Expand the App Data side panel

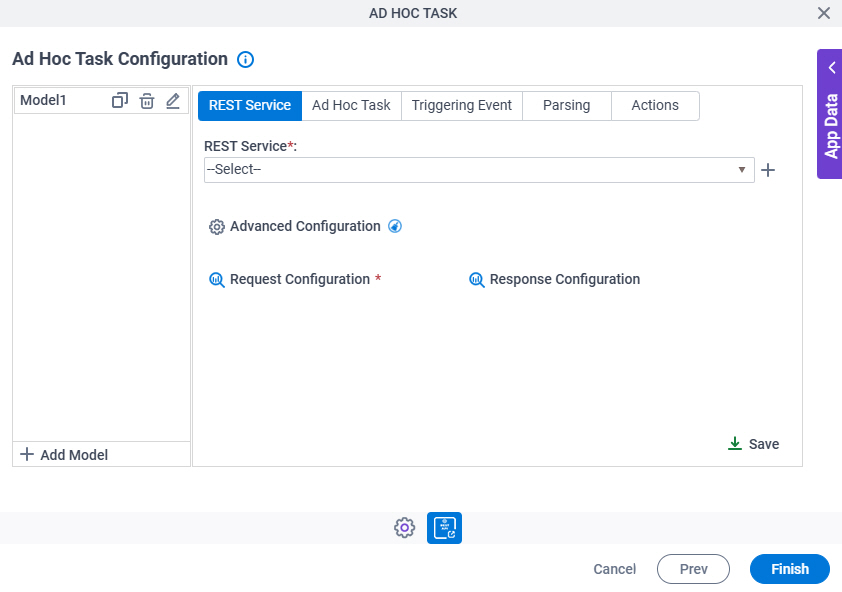[x=832, y=68]
